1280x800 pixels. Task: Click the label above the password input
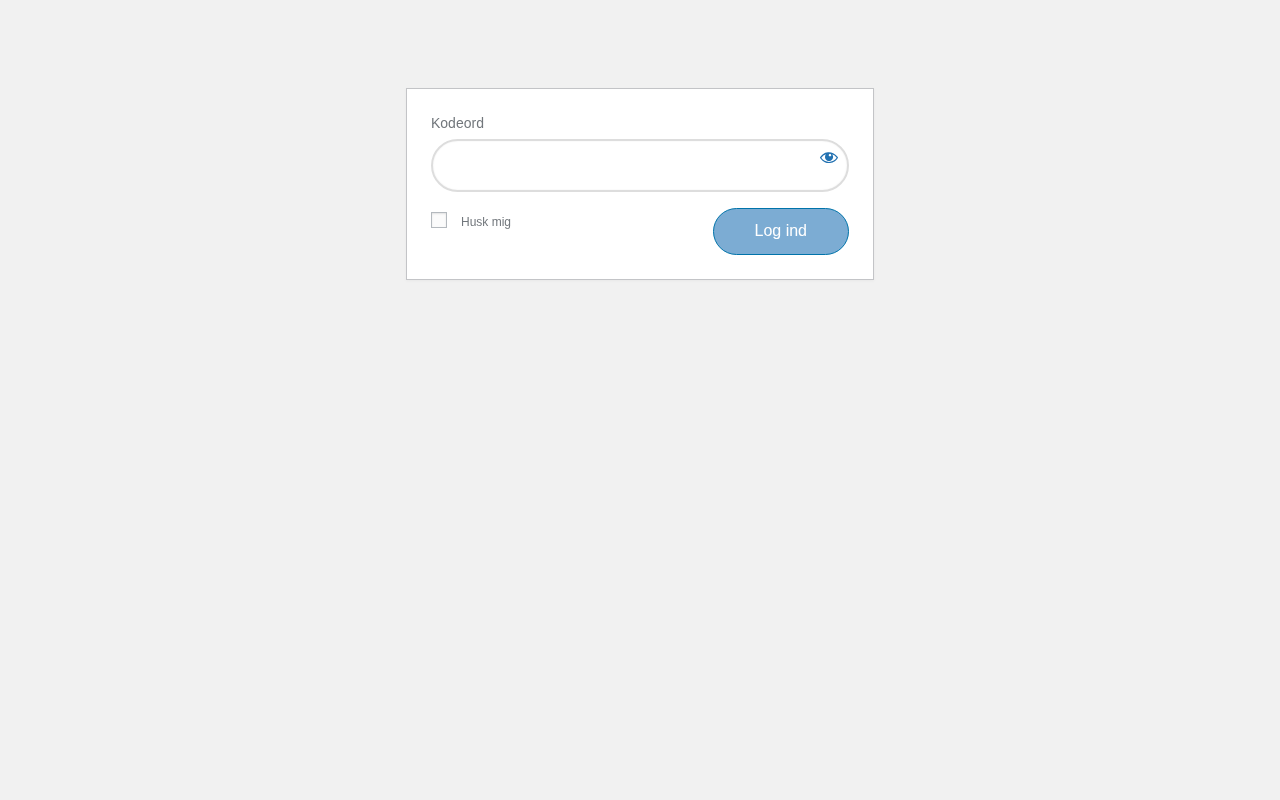[457, 123]
